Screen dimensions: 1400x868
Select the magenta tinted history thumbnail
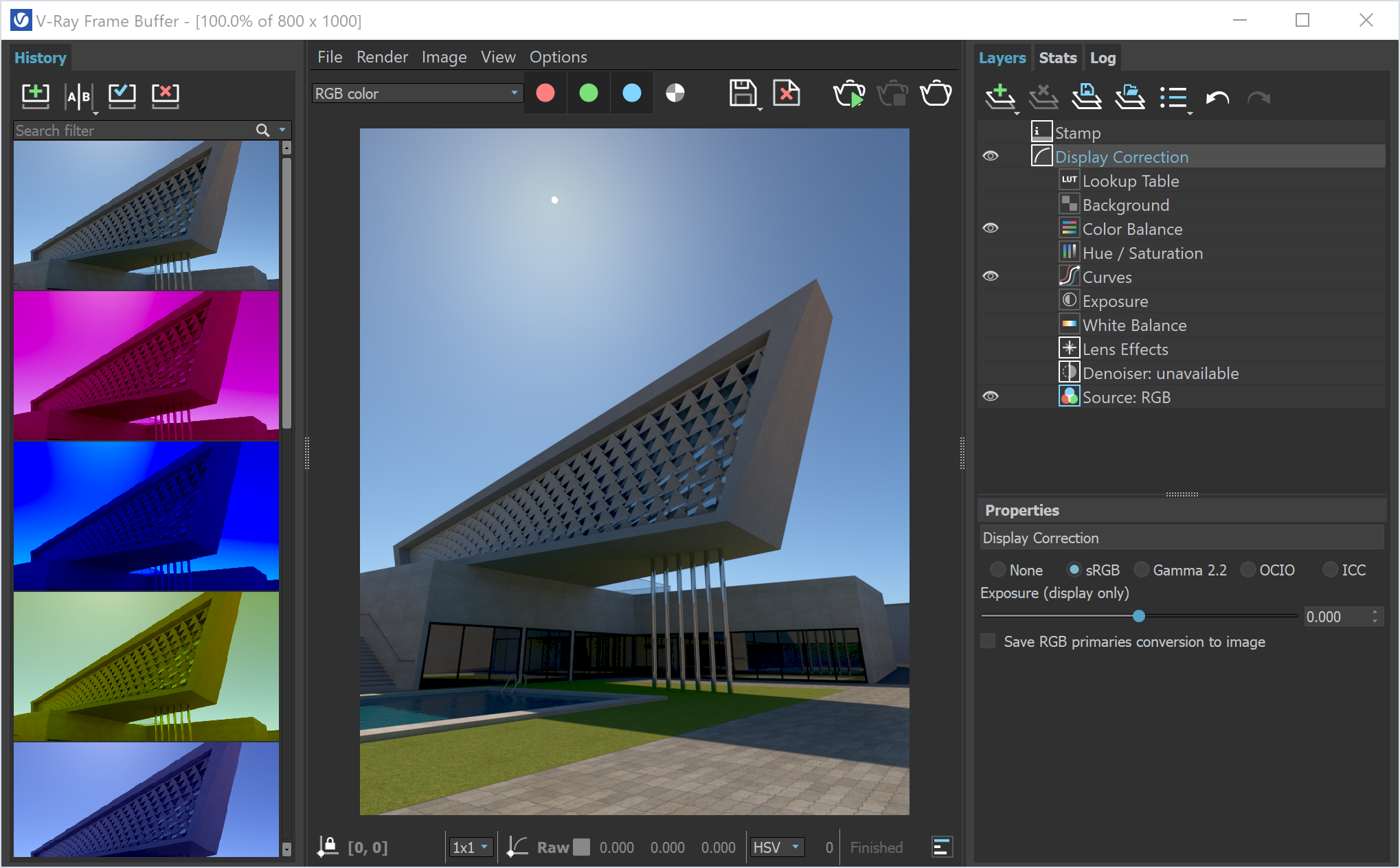tap(146, 365)
